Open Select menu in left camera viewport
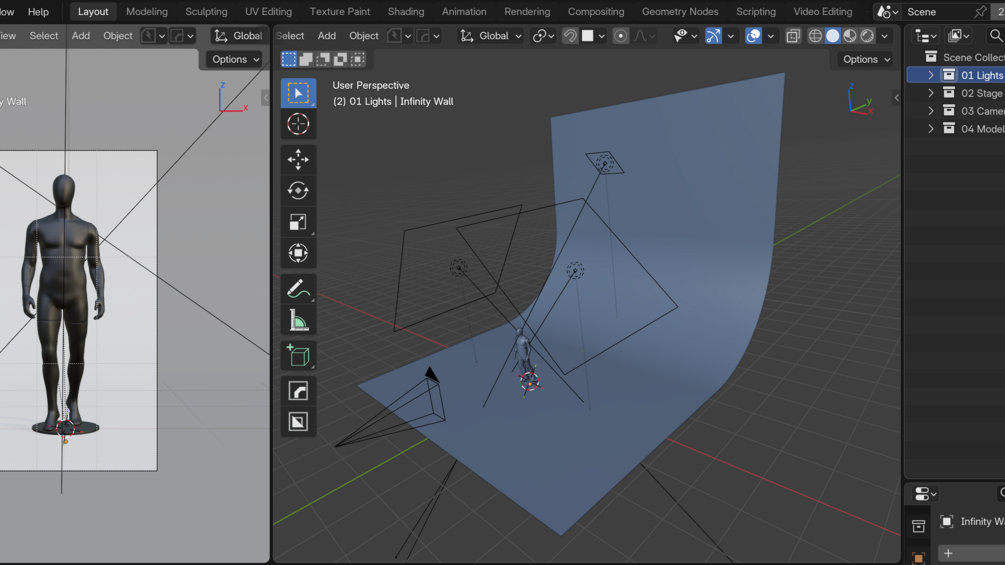Image resolution: width=1005 pixels, height=565 pixels. click(44, 36)
